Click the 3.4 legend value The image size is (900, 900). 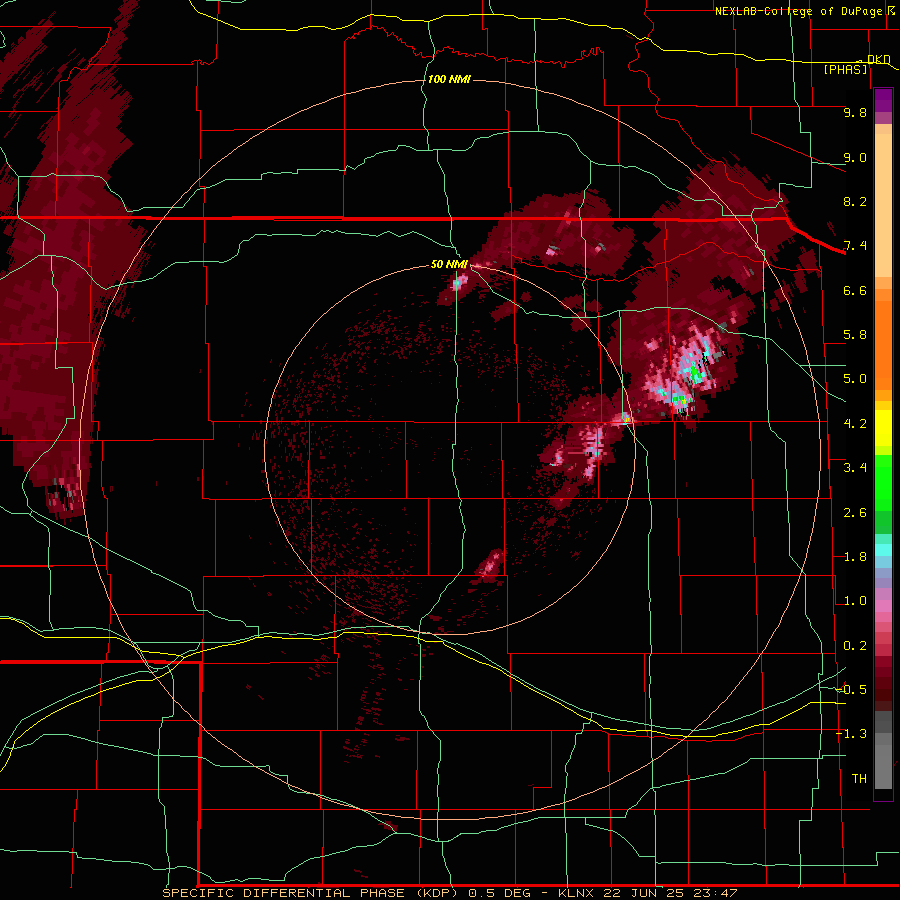(855, 468)
